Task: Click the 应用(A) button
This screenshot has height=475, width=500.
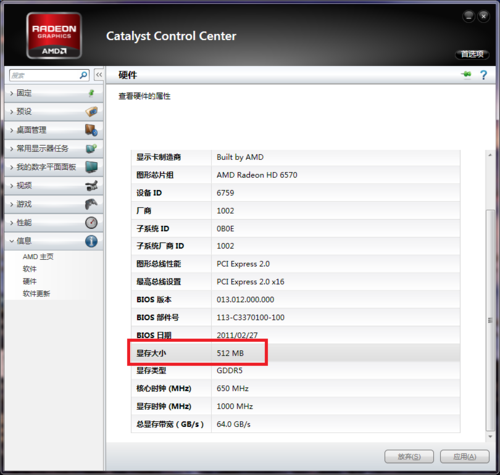Action: [x=465, y=457]
